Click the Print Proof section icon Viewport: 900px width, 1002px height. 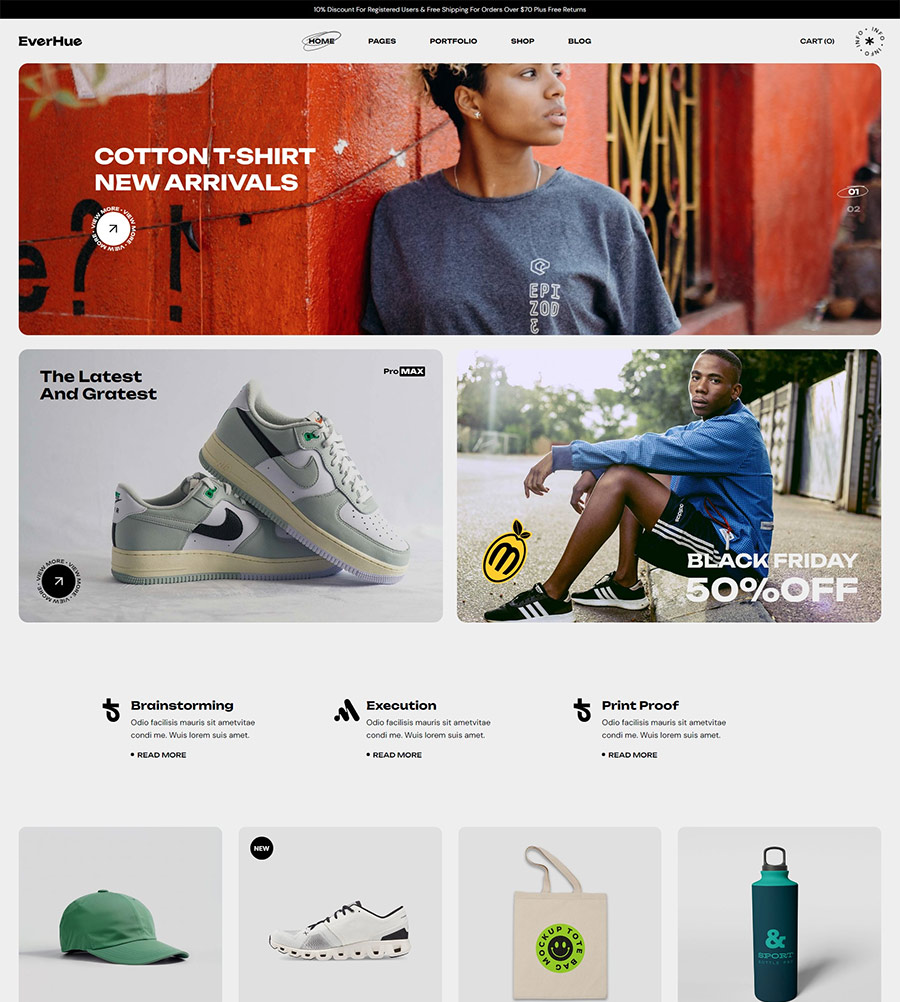582,710
